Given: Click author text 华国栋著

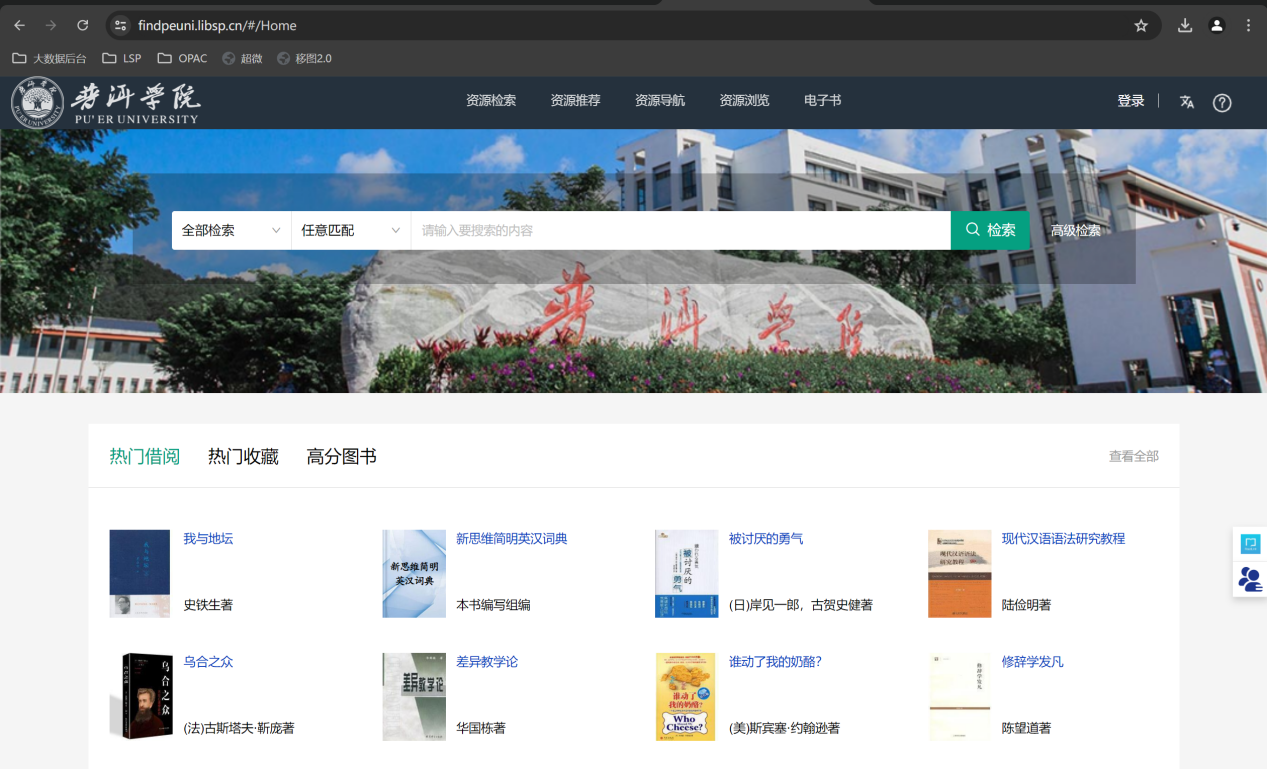Looking at the screenshot, I should coord(481,728).
